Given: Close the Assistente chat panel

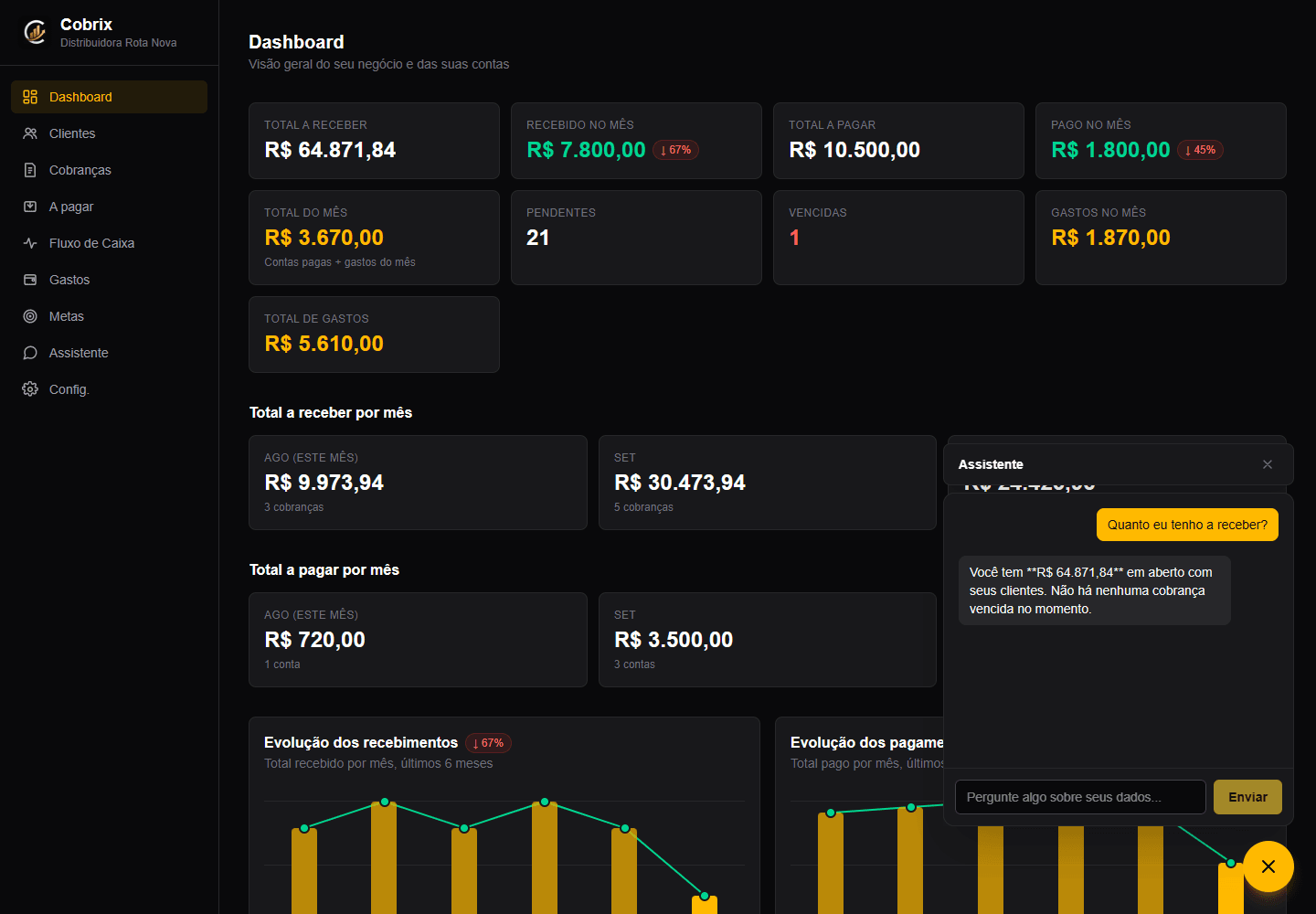Looking at the screenshot, I should [x=1268, y=464].
